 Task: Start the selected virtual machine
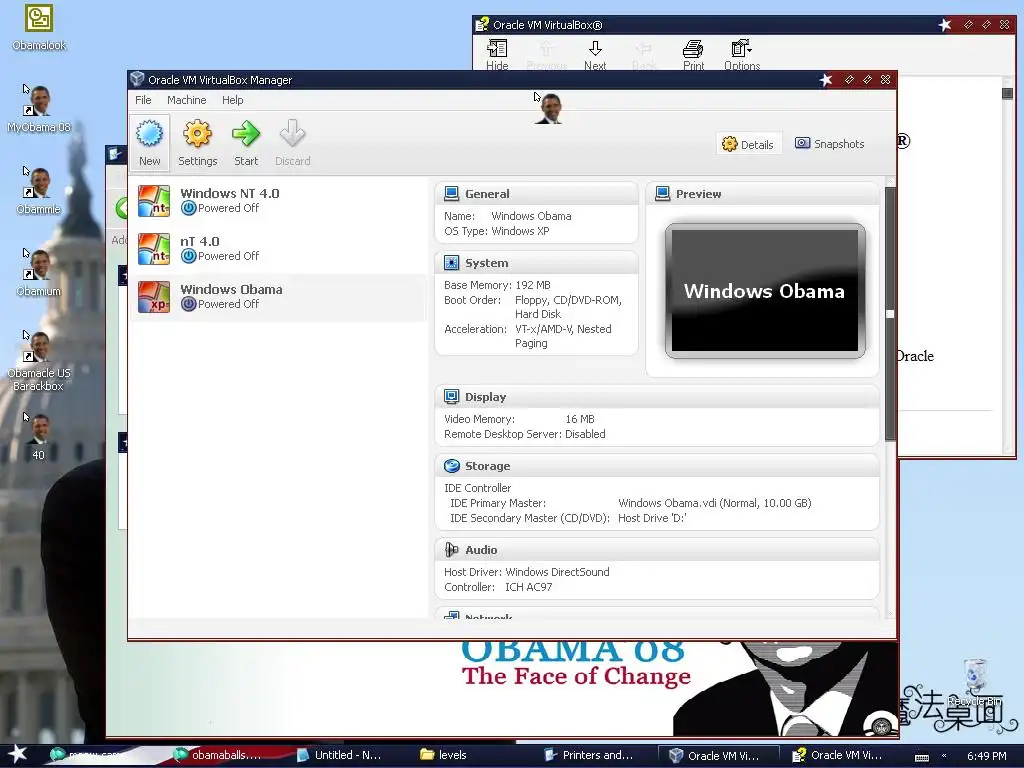(x=246, y=143)
